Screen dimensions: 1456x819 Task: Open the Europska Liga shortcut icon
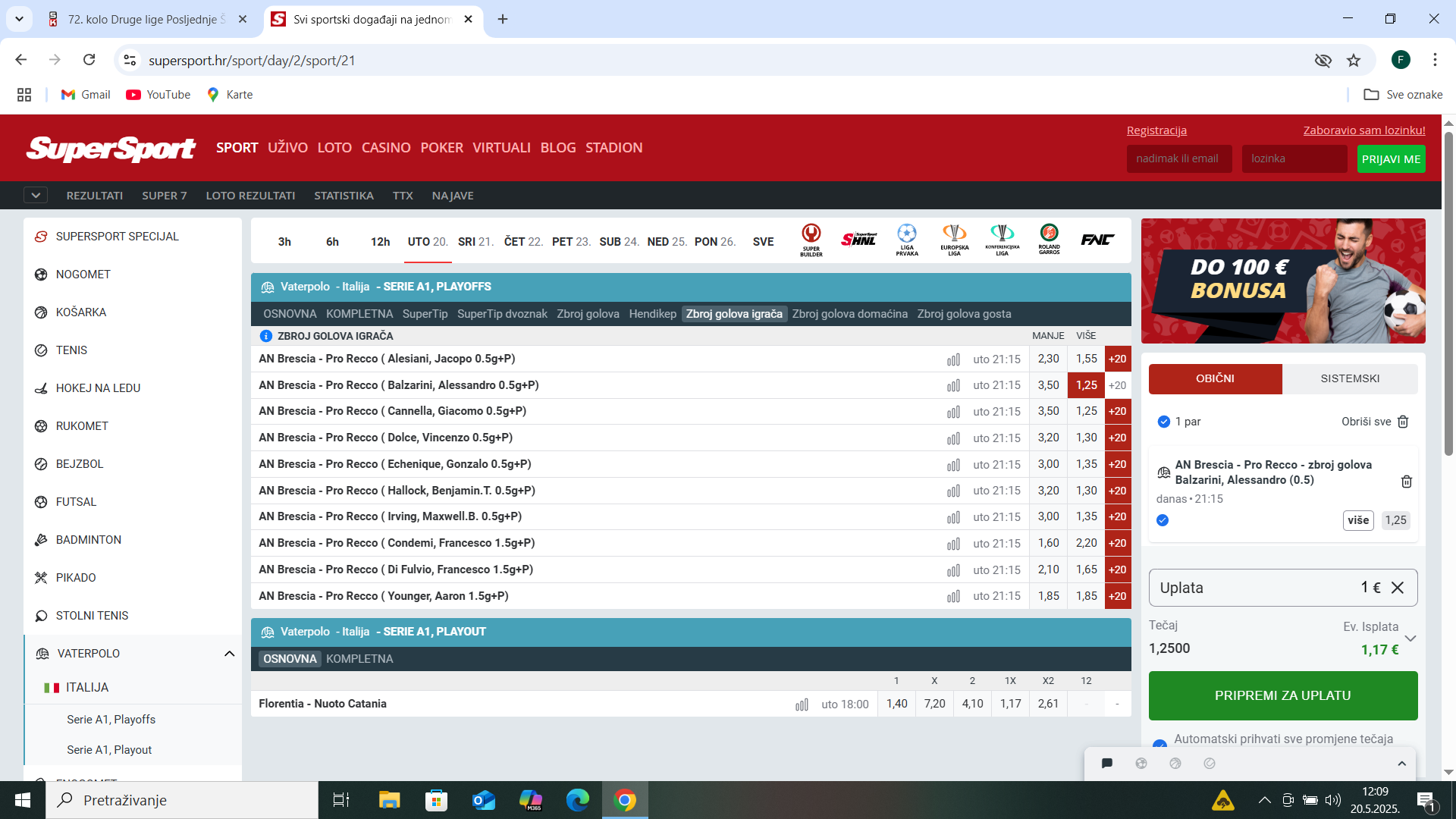(954, 240)
